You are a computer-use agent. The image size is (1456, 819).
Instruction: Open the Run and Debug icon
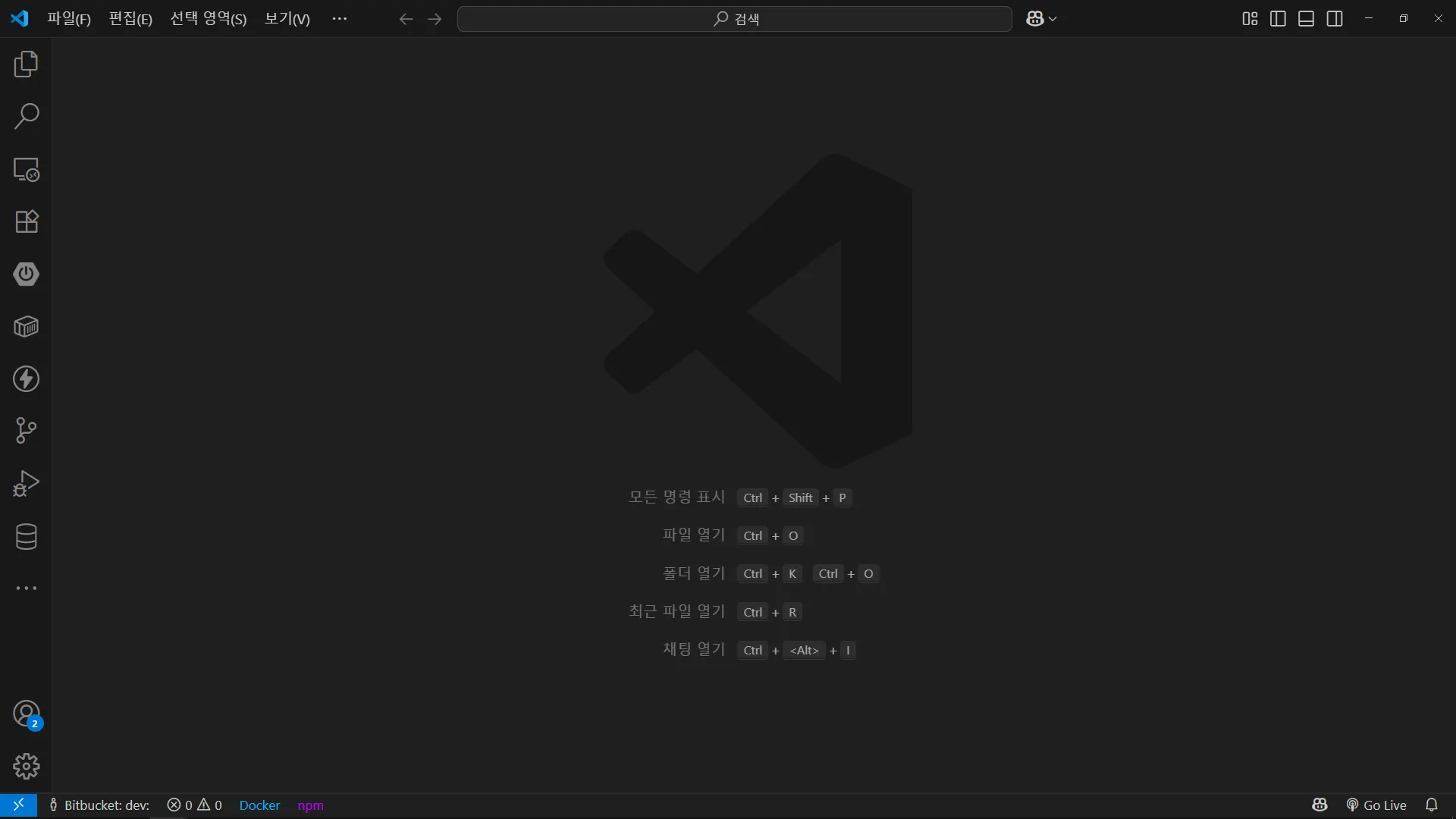(x=26, y=483)
